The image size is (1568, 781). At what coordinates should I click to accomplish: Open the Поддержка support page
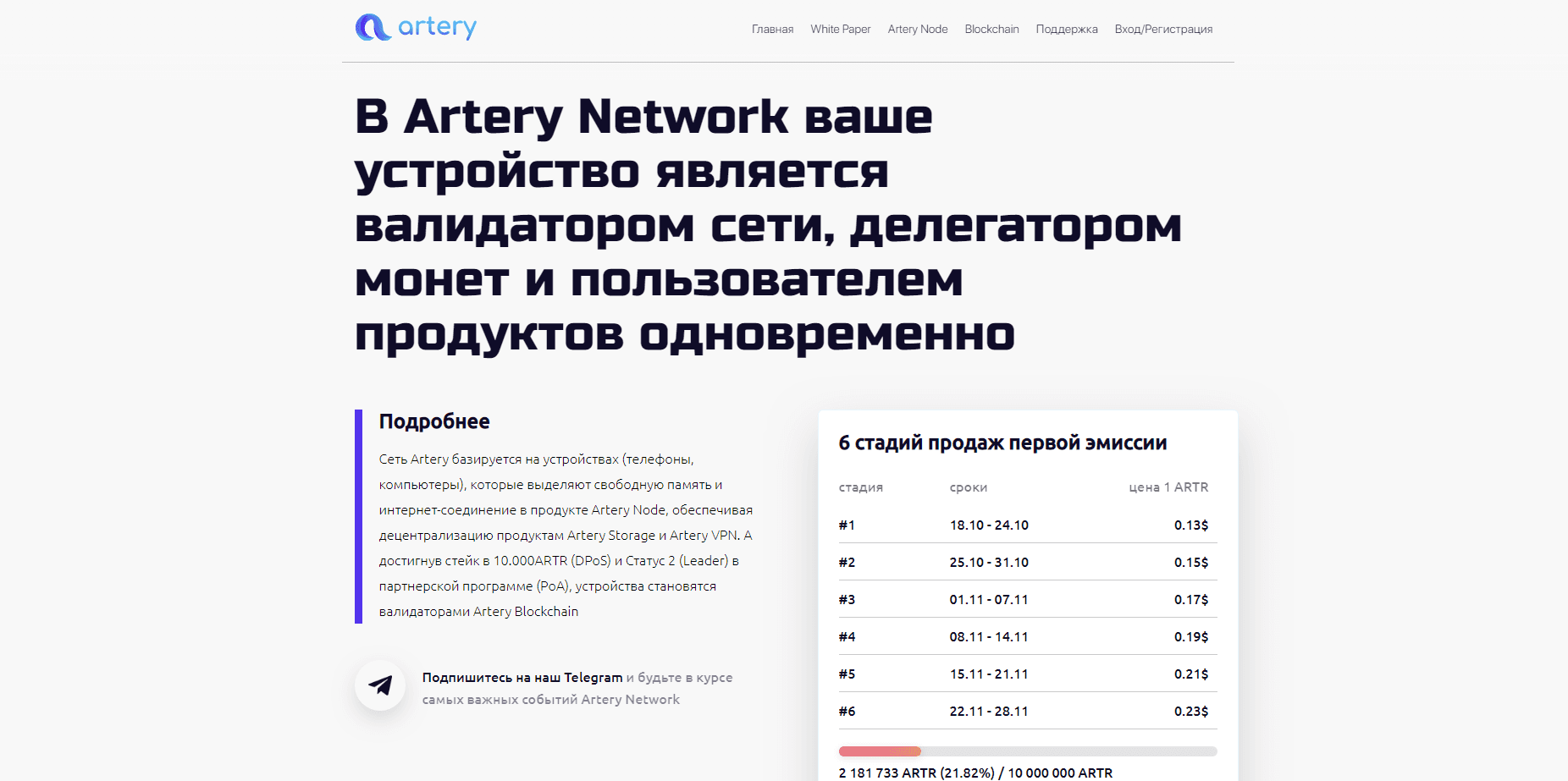(x=1066, y=29)
